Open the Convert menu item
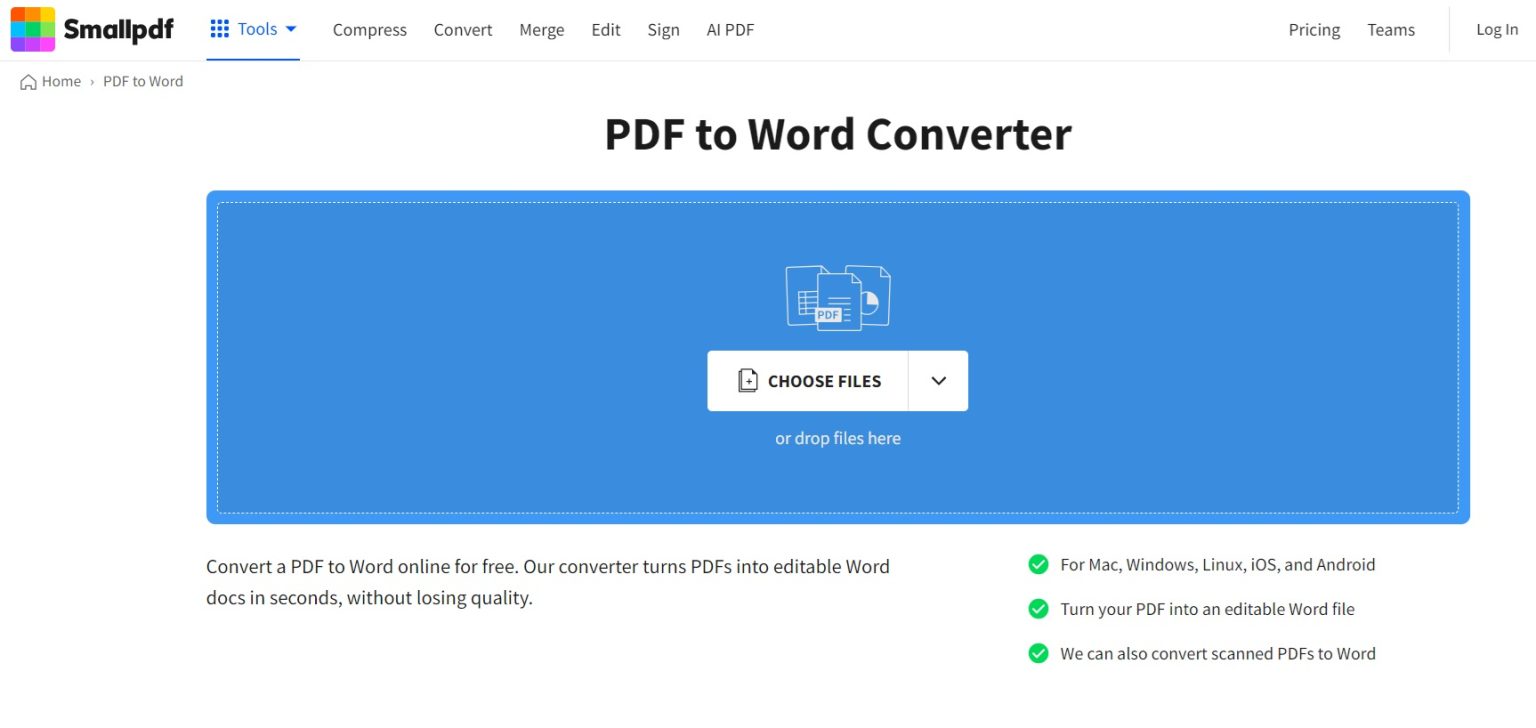 point(462,30)
